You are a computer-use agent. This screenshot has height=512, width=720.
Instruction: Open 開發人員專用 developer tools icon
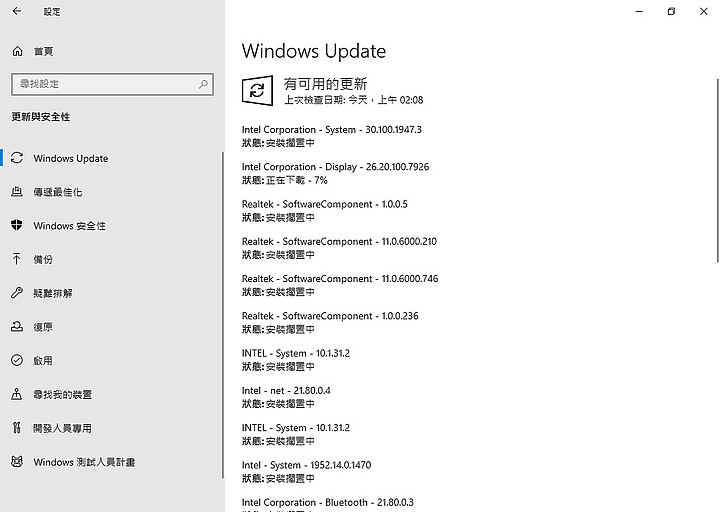point(17,428)
